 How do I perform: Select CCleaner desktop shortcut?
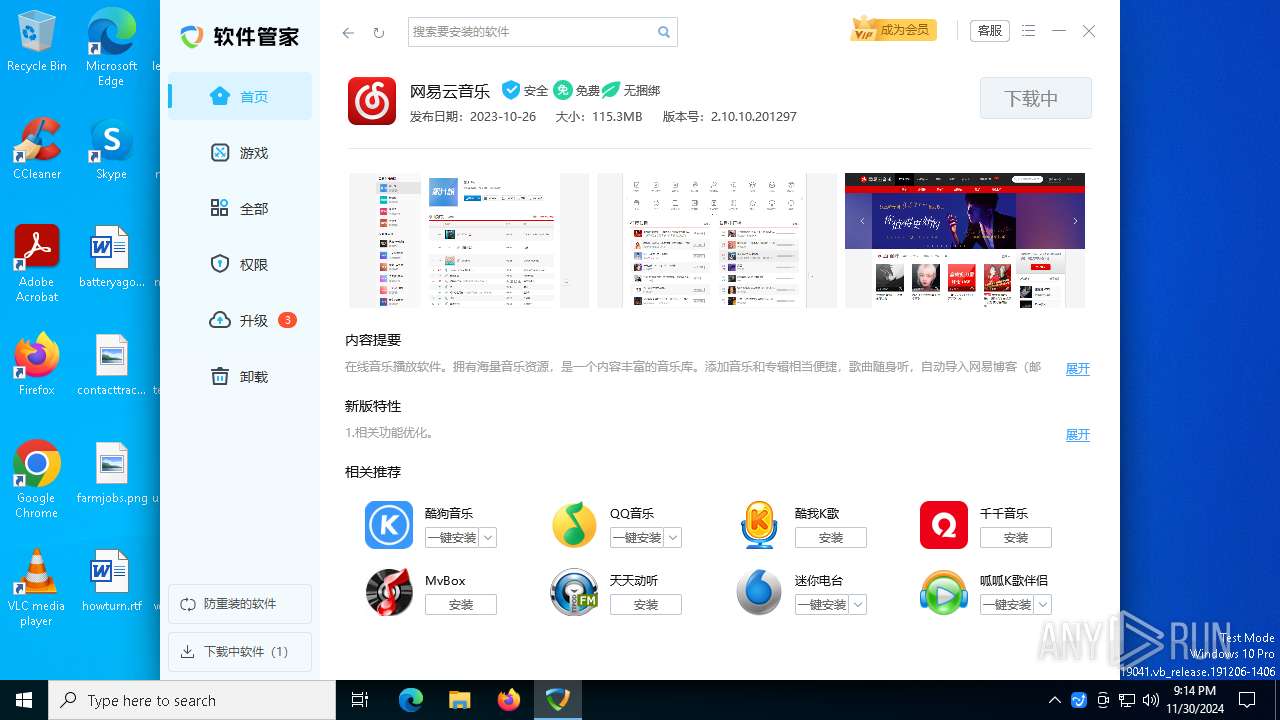click(37, 149)
